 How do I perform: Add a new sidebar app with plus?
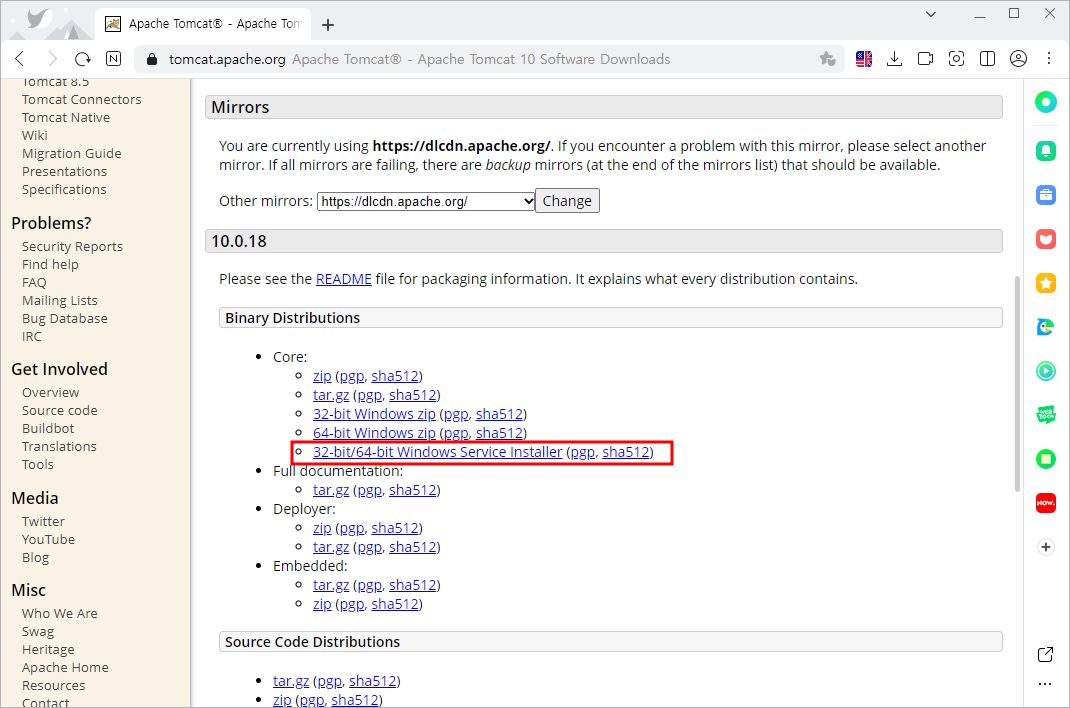(1045, 547)
